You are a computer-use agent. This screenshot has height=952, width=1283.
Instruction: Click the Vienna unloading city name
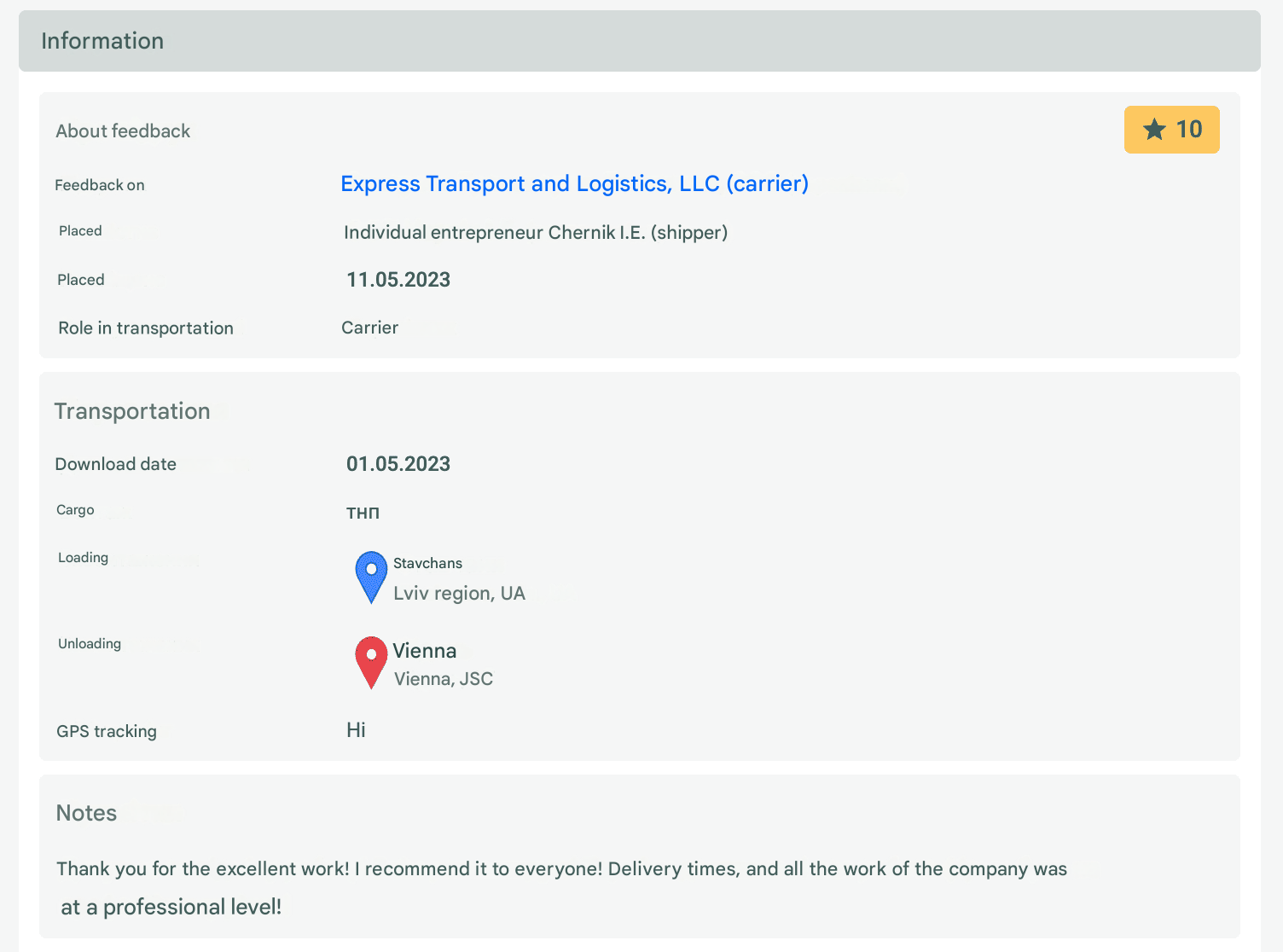point(424,651)
